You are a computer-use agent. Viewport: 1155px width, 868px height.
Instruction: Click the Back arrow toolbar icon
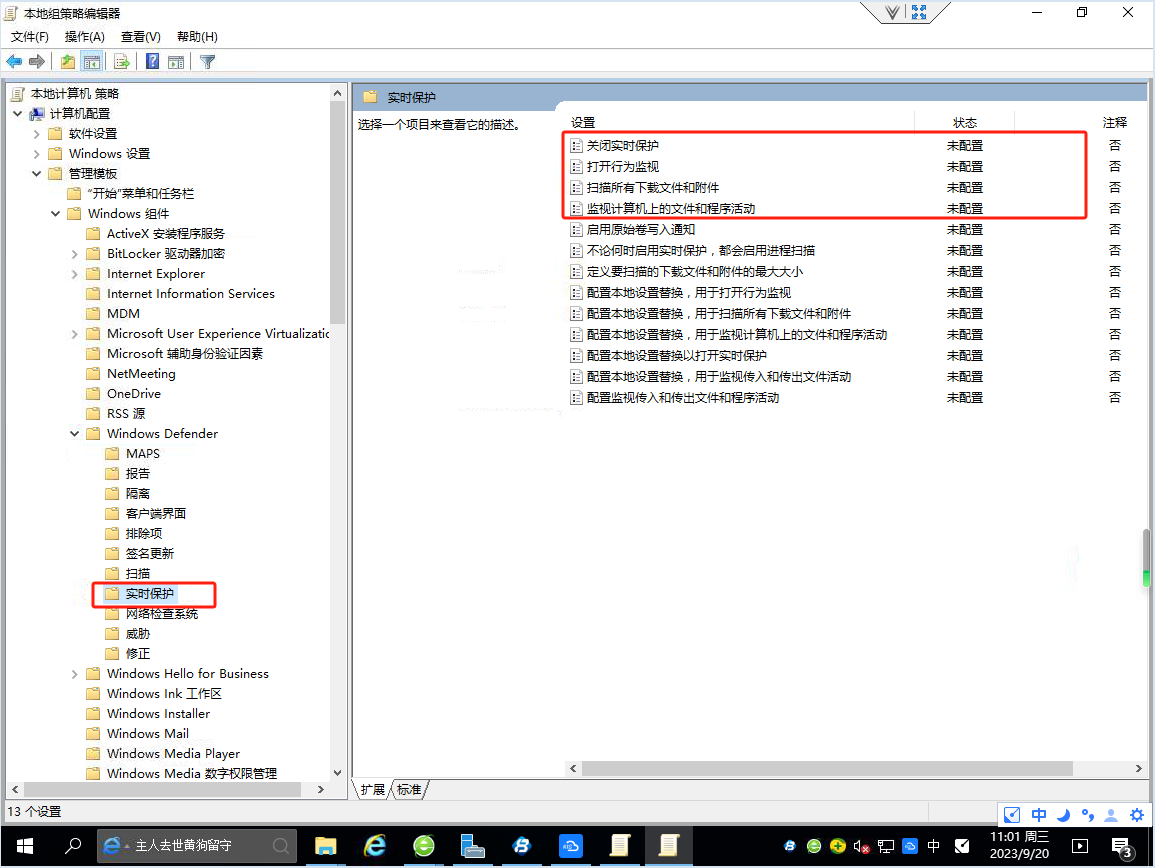point(14,62)
